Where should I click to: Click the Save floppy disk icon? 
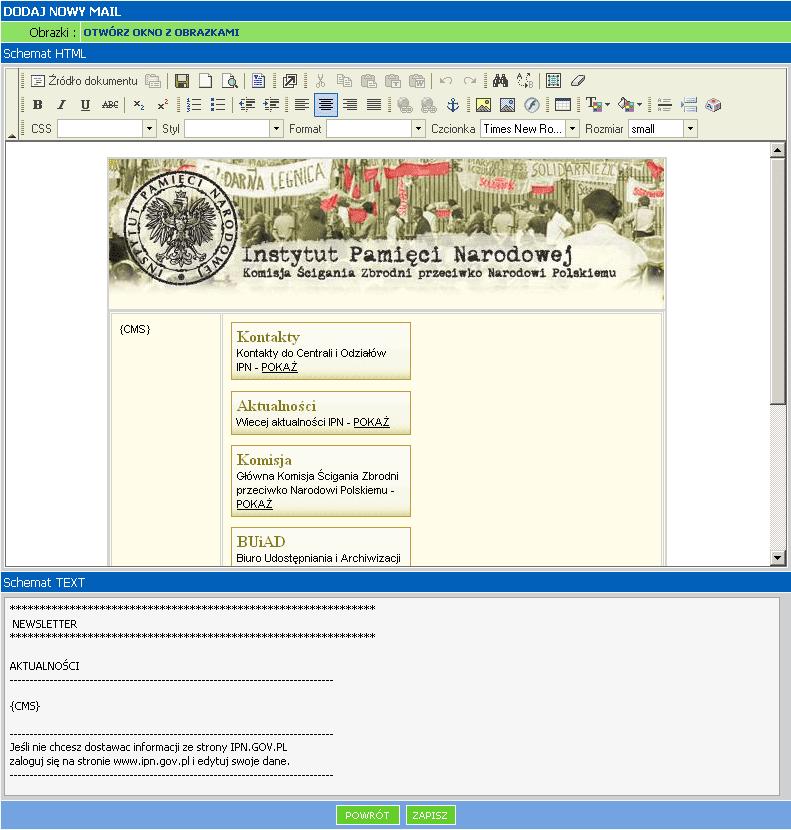(182, 81)
